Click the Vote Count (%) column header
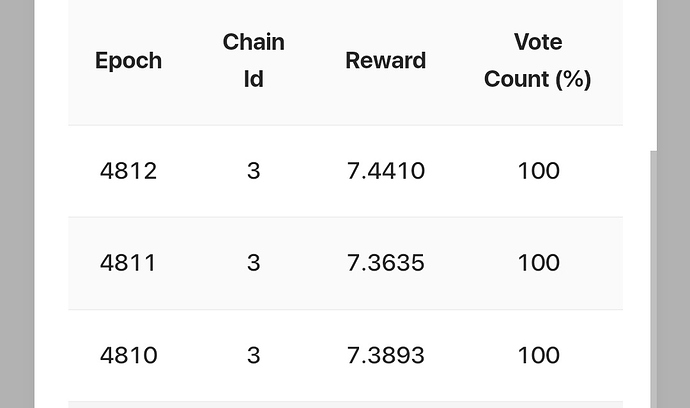Image resolution: width=690 pixels, height=408 pixels. 538,61
